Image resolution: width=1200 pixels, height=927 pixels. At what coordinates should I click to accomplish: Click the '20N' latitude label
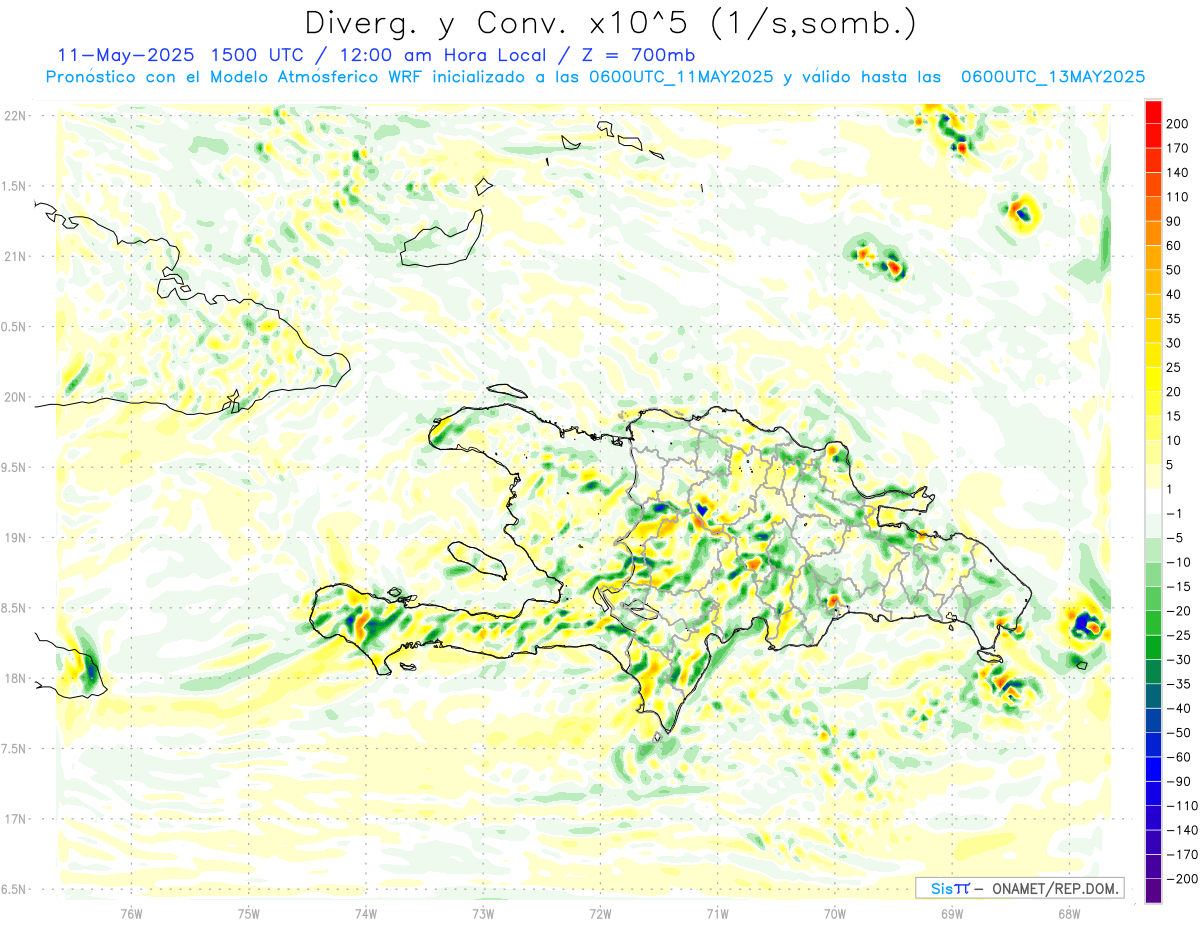pos(15,397)
